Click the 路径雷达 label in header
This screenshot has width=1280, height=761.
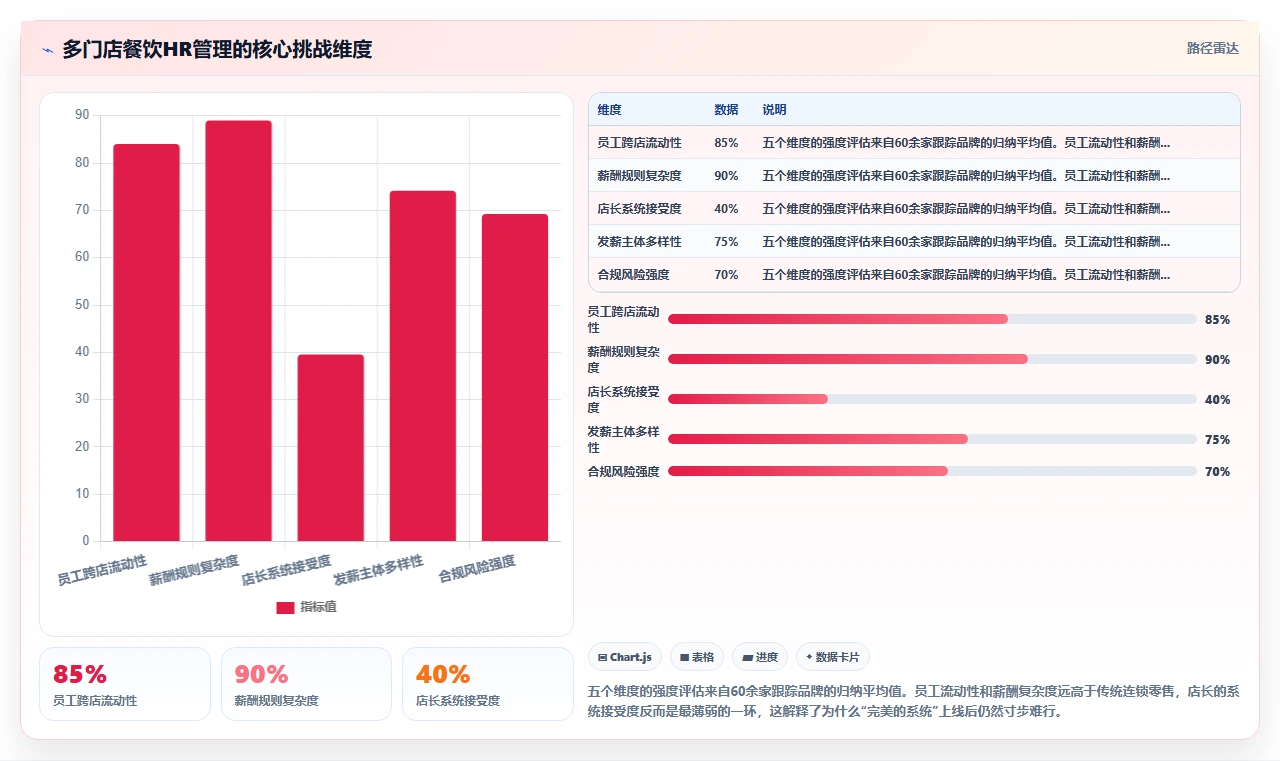pyautogui.click(x=1212, y=48)
